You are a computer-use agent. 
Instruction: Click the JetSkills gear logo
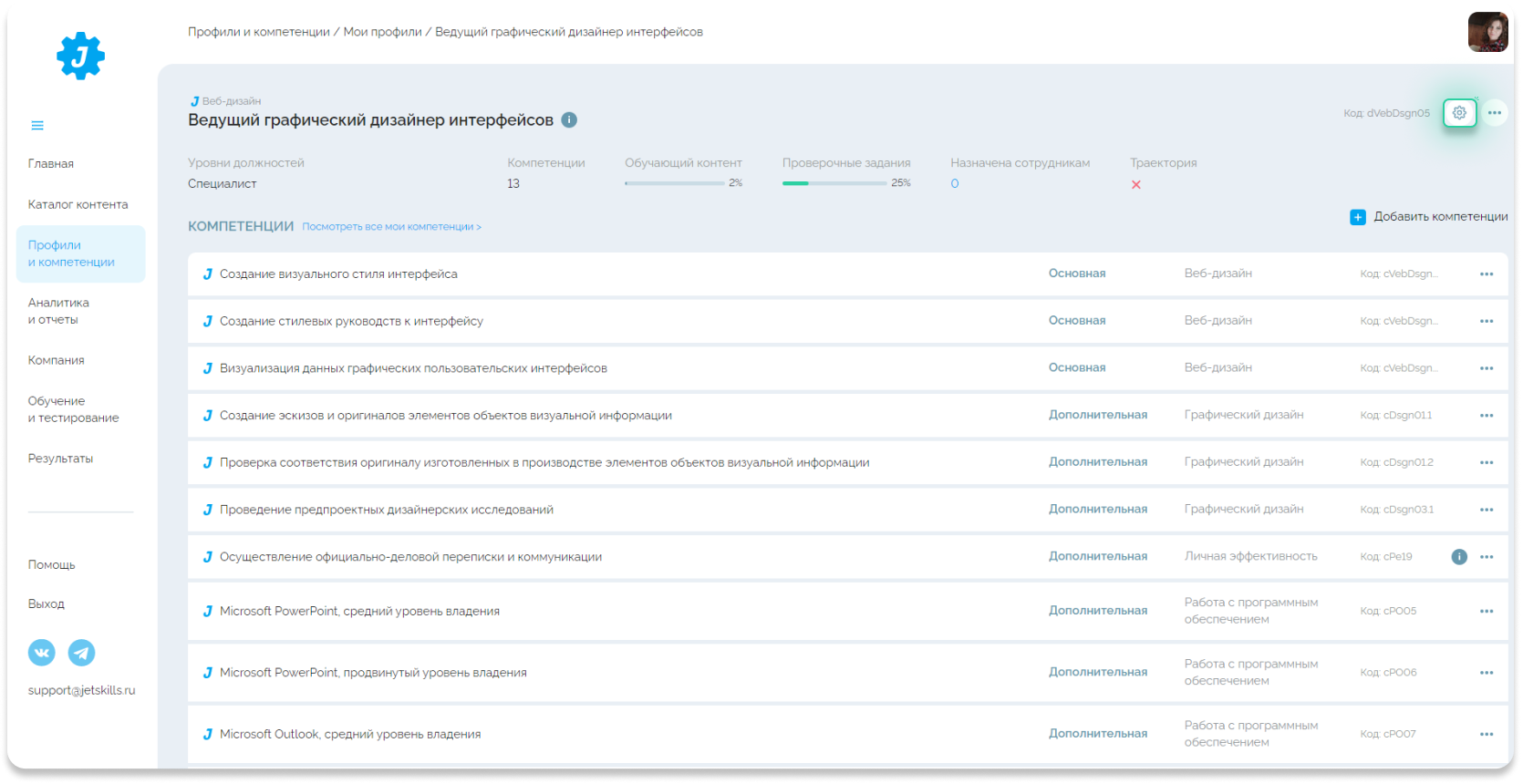pyautogui.click(x=80, y=57)
